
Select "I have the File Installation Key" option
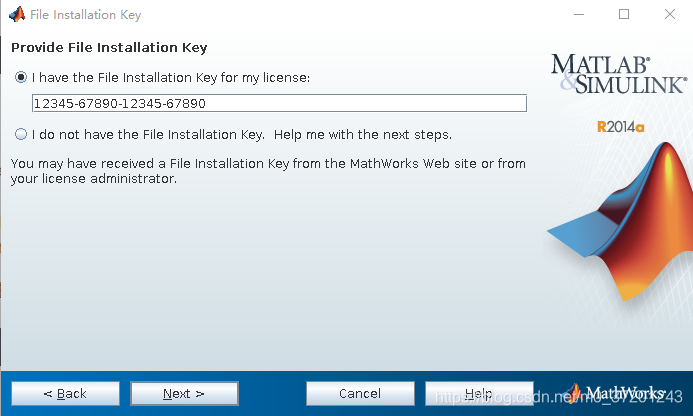(x=21, y=77)
